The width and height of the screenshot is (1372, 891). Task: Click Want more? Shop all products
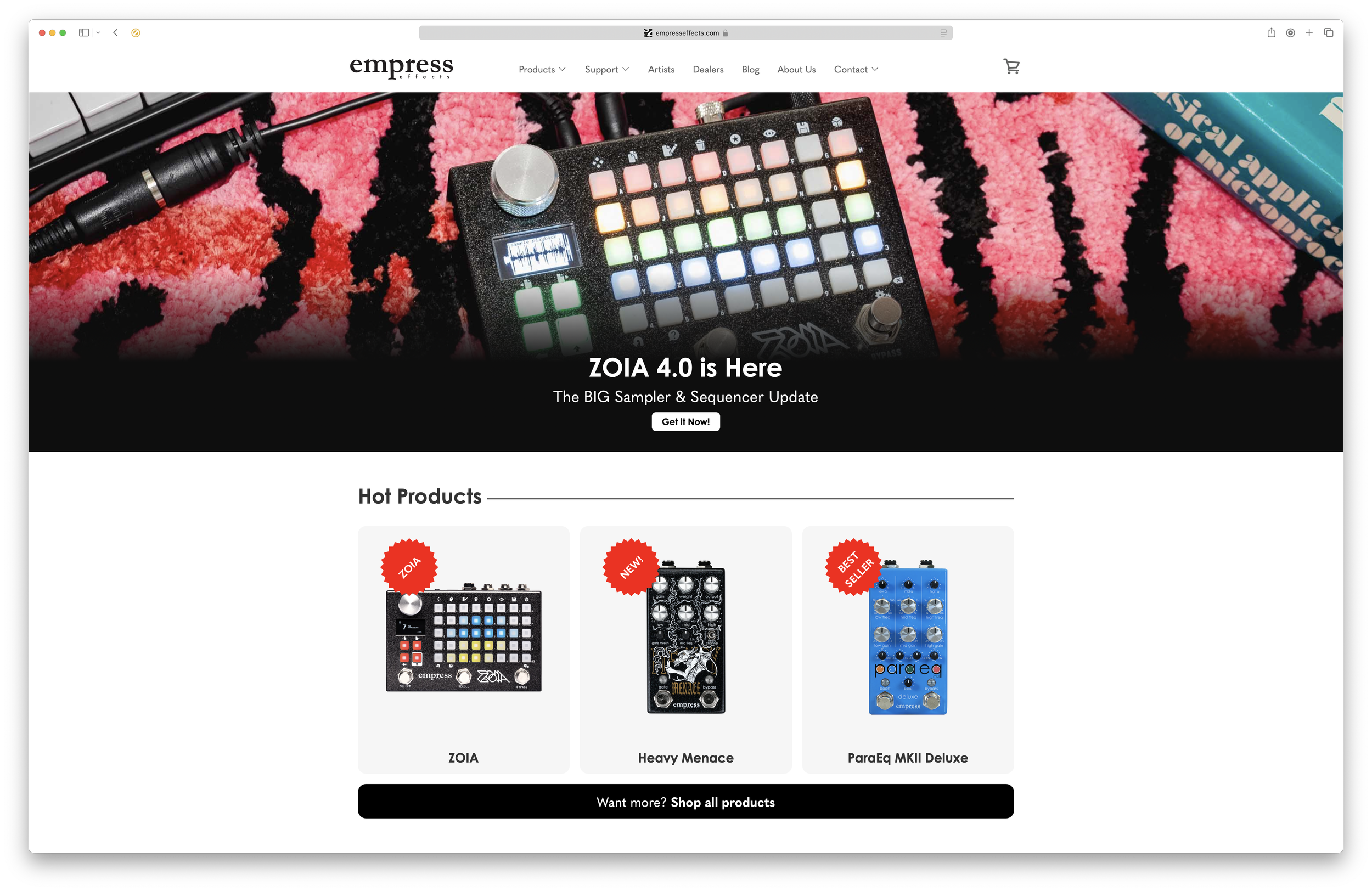(x=685, y=801)
